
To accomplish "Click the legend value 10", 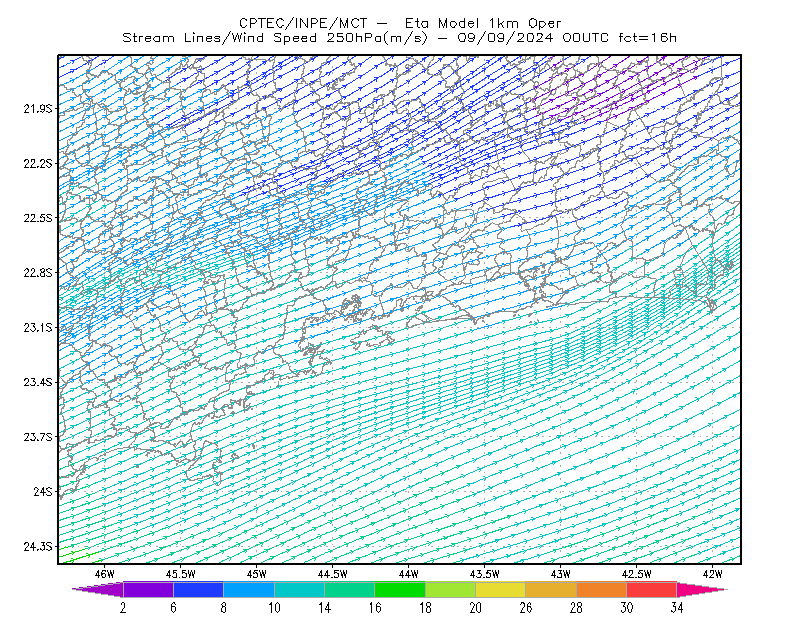I will (x=274, y=608).
